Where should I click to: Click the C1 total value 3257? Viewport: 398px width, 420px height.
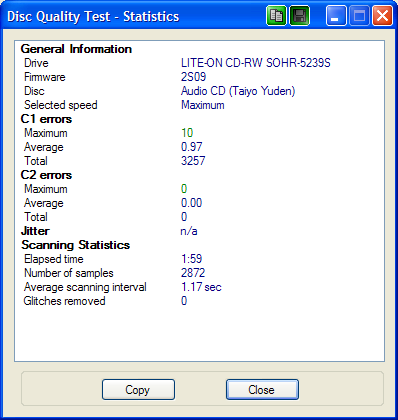[x=193, y=161]
